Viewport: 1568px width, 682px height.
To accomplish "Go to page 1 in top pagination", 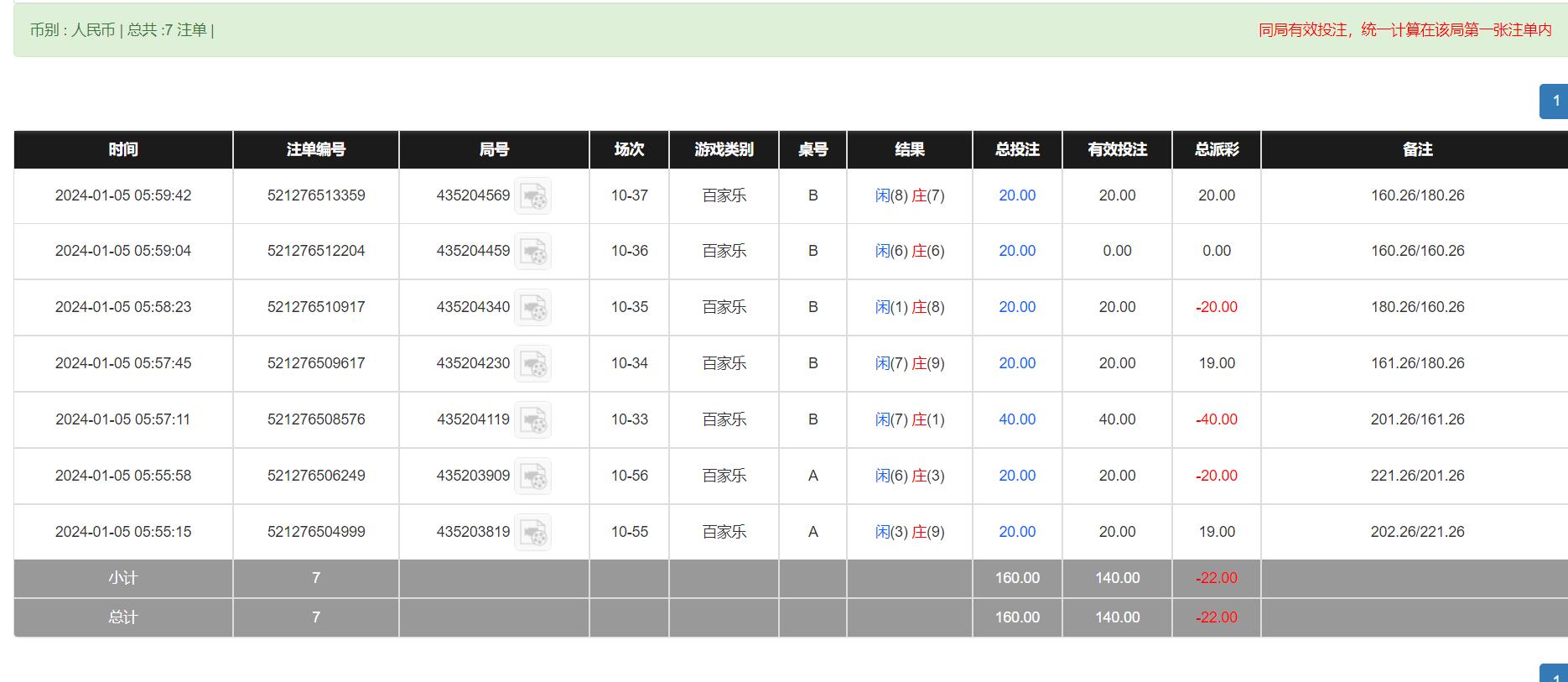I will tap(1555, 102).
